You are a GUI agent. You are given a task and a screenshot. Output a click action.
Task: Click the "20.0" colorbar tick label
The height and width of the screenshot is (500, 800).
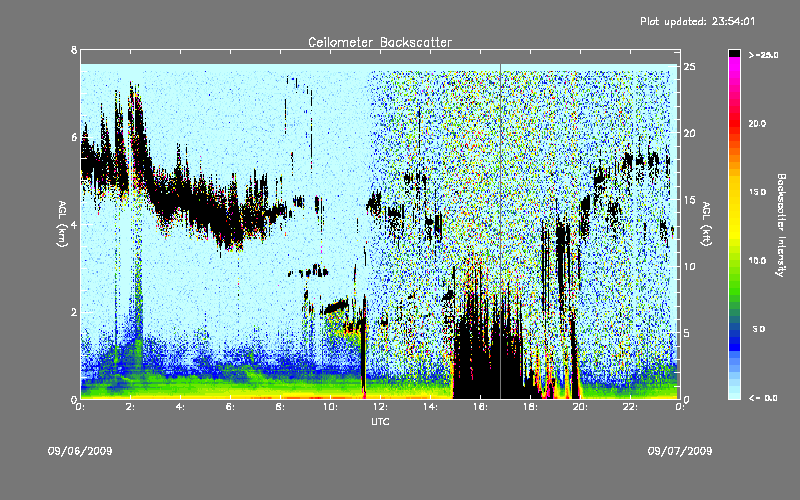(757, 123)
